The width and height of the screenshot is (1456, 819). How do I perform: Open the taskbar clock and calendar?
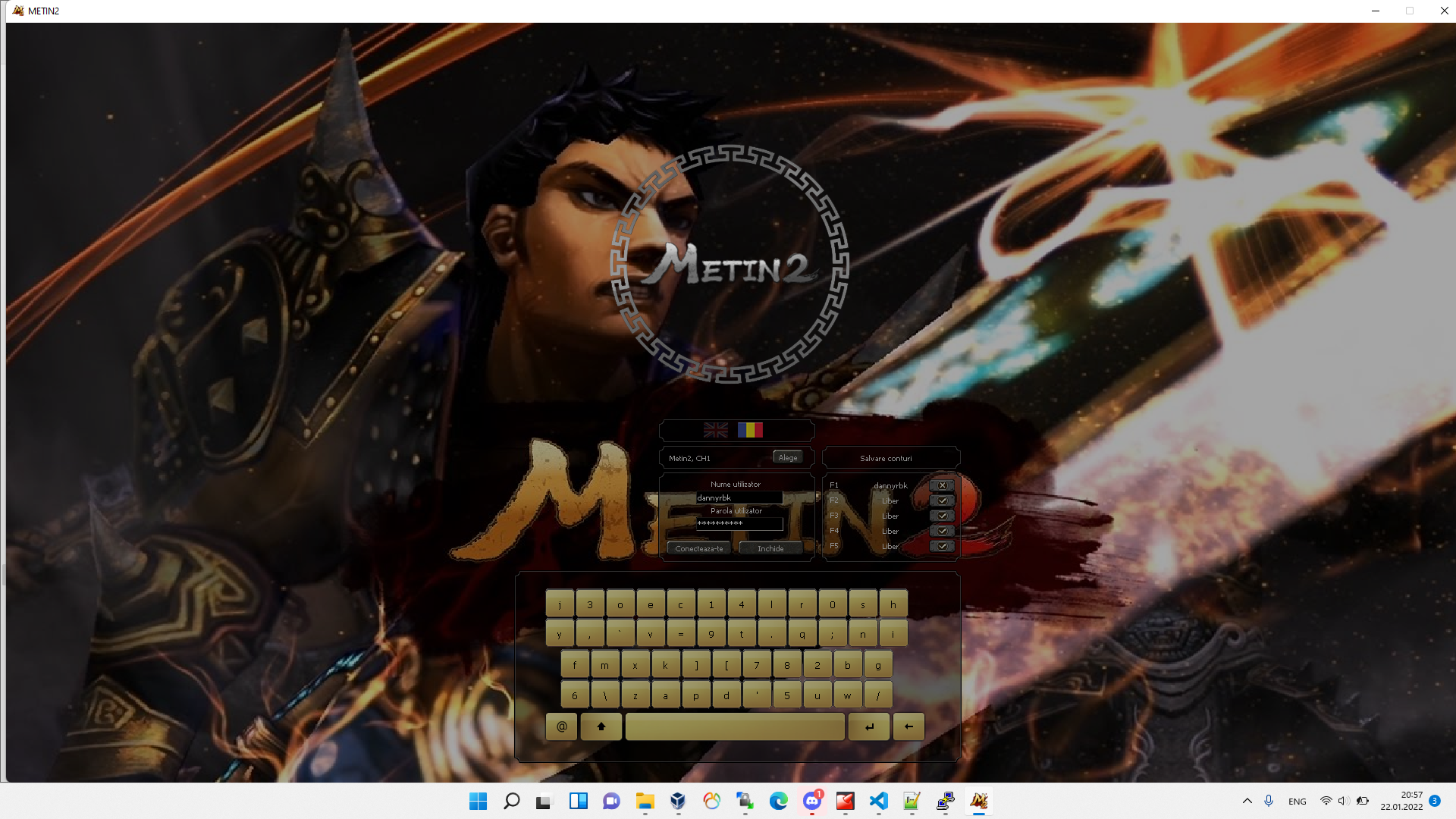(1401, 801)
